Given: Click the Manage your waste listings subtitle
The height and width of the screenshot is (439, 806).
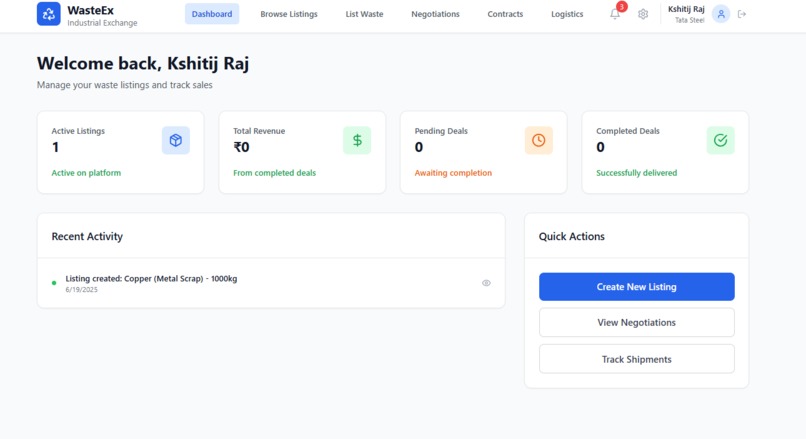Looking at the screenshot, I should [x=125, y=85].
